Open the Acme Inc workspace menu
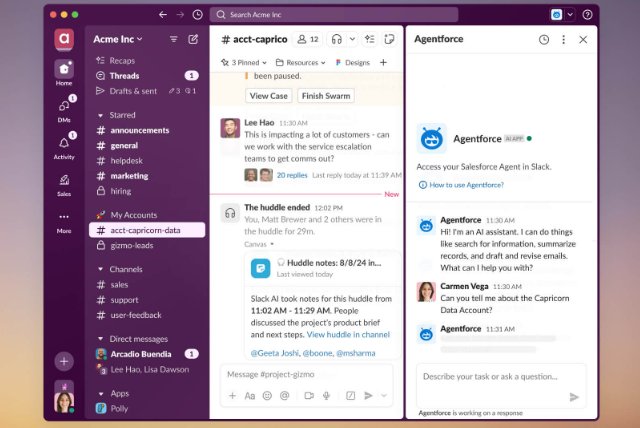 click(118, 39)
